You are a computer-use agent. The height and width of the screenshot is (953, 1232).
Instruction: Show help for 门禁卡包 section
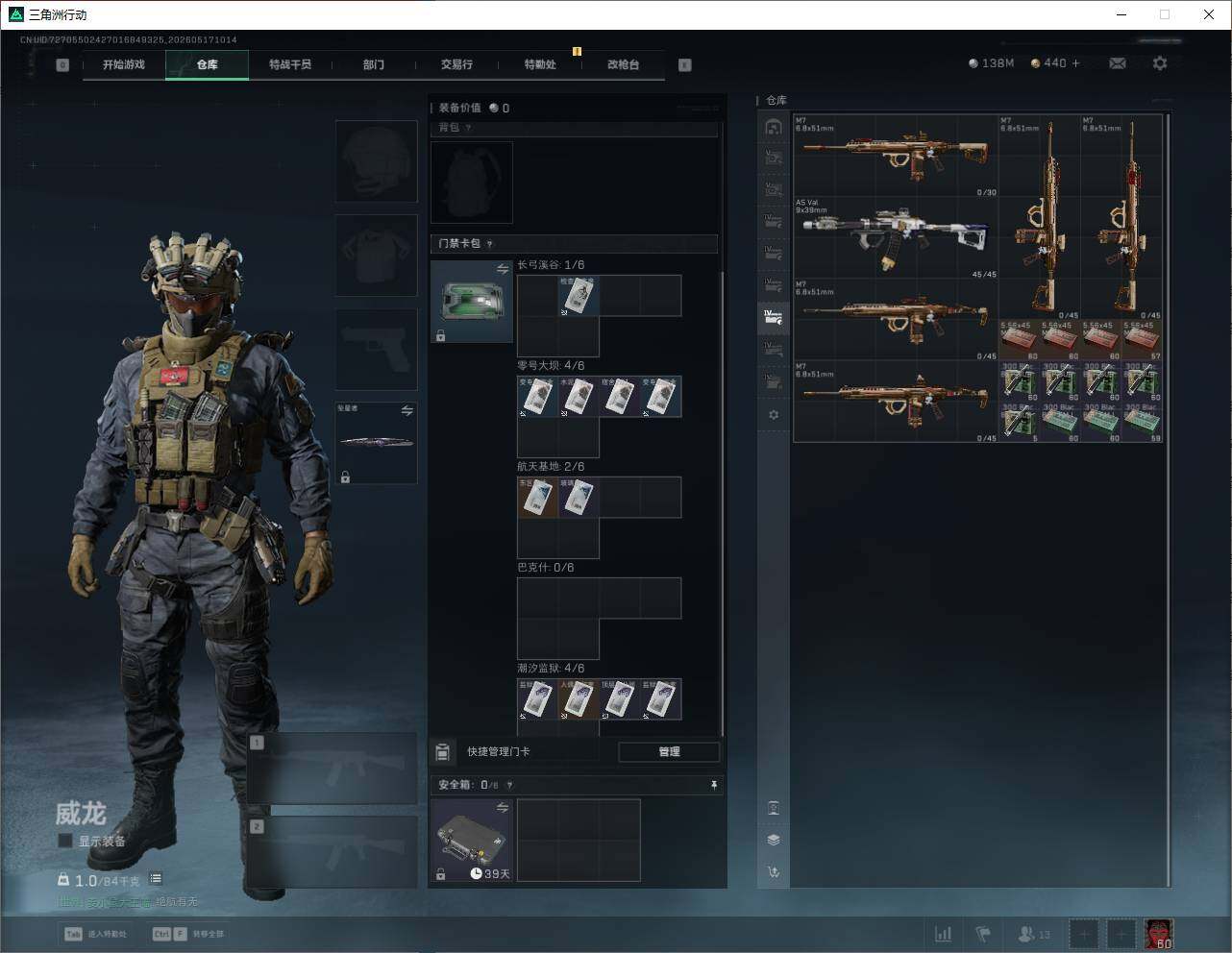490,244
